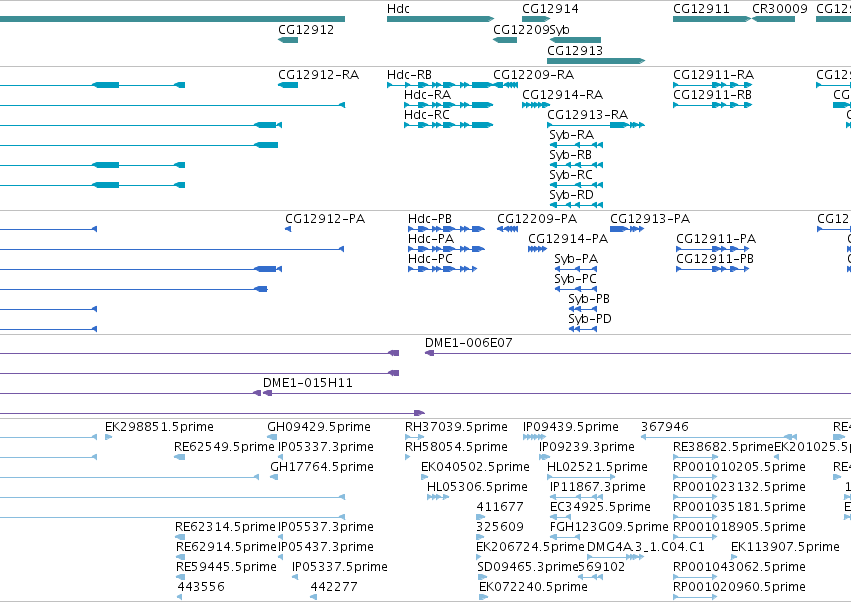
Task: Click the CG12912 gene label
Action: (306, 29)
